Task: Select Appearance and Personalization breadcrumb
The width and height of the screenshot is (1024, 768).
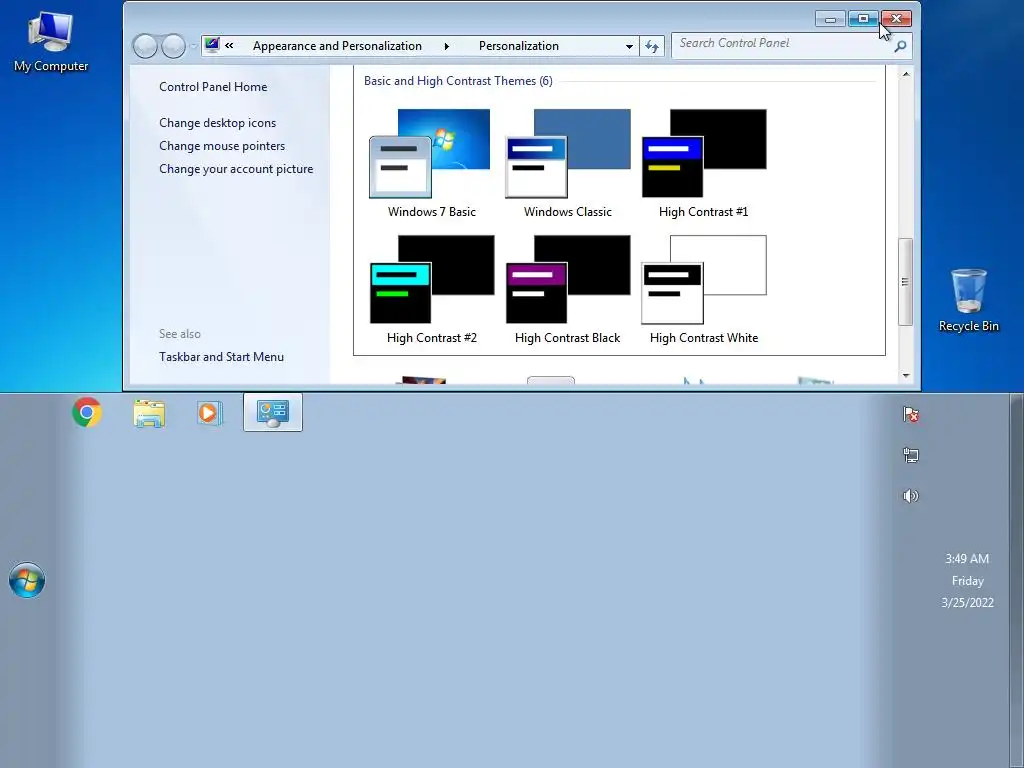Action: [x=337, y=46]
